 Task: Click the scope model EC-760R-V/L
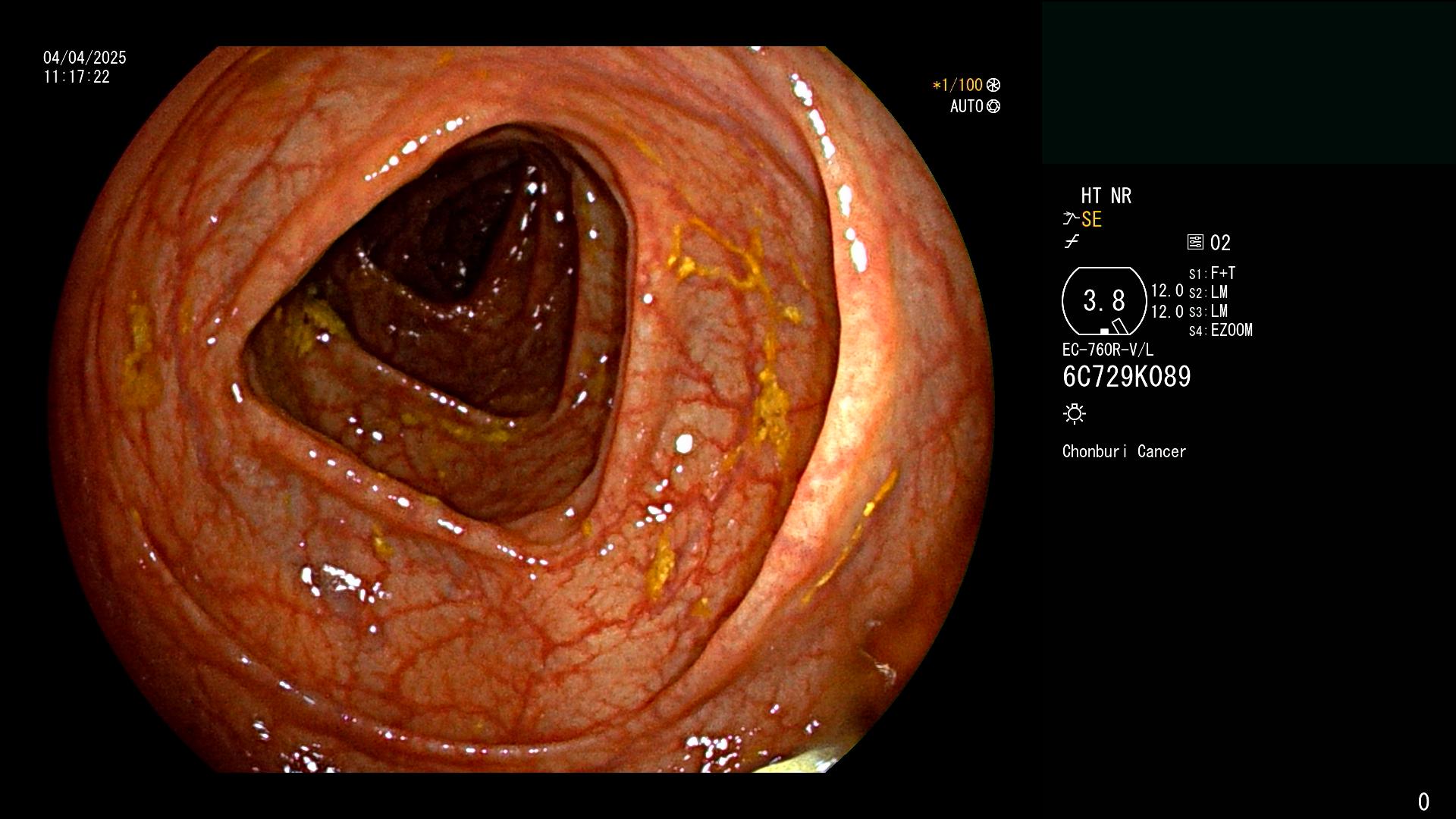click(x=1108, y=350)
